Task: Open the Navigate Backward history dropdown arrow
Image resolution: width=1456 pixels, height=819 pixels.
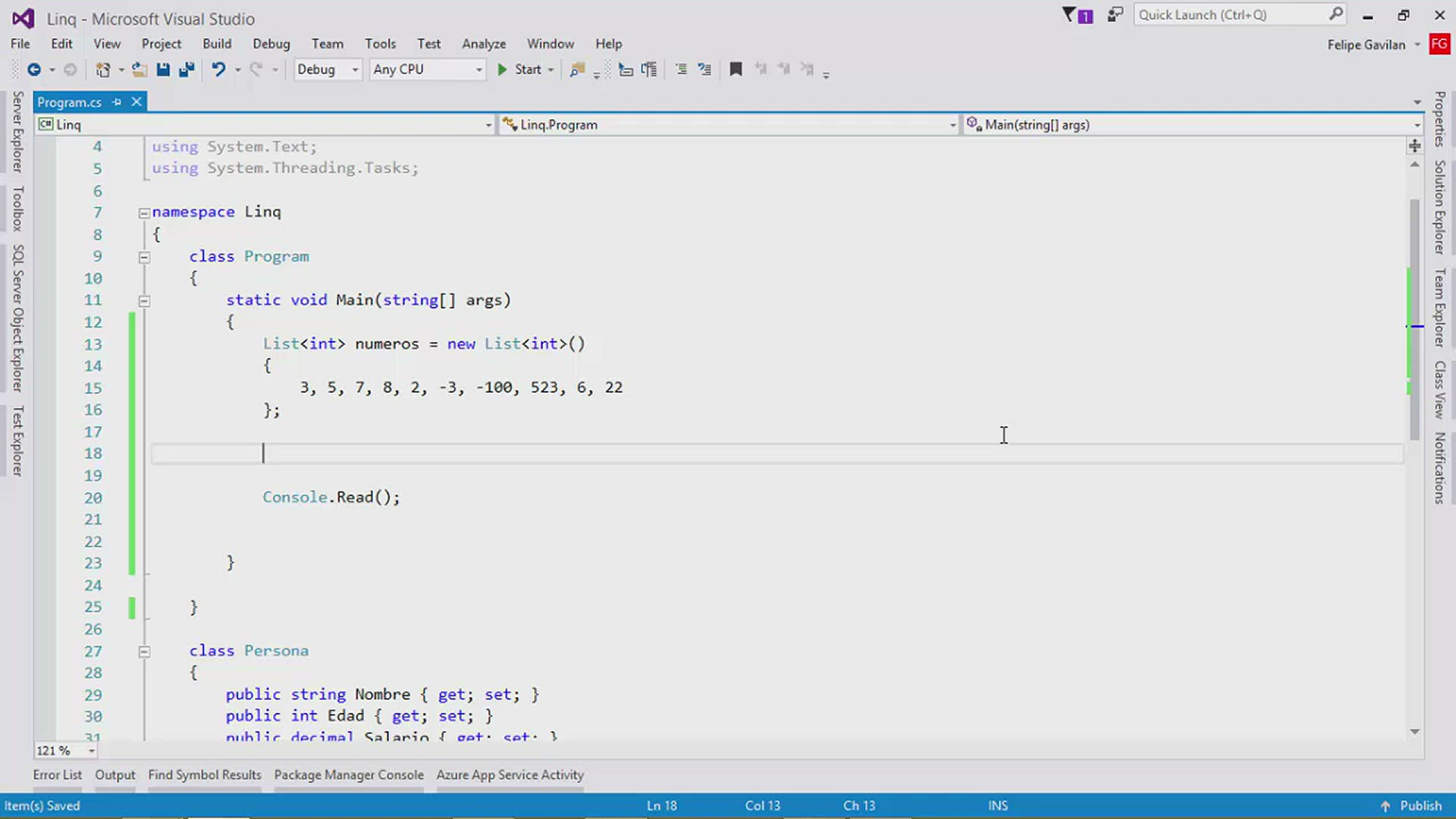Action: click(x=52, y=70)
